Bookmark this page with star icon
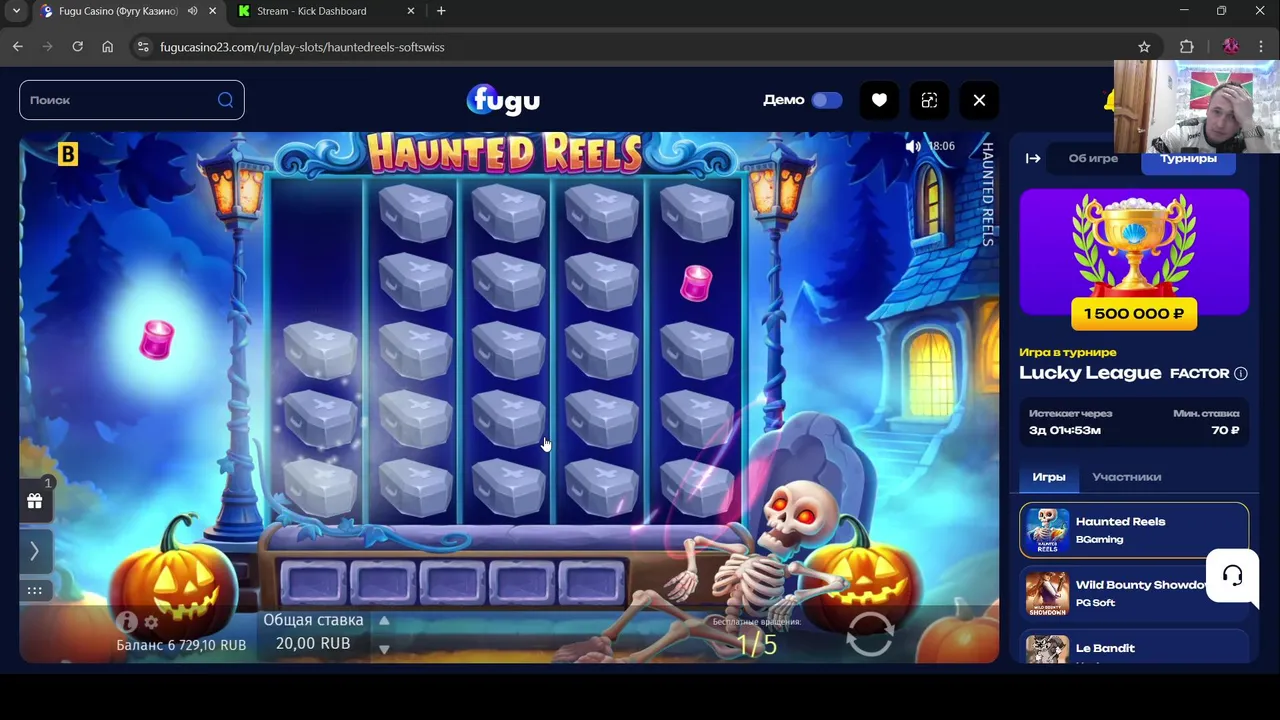This screenshot has height=720, width=1280. click(x=1144, y=47)
